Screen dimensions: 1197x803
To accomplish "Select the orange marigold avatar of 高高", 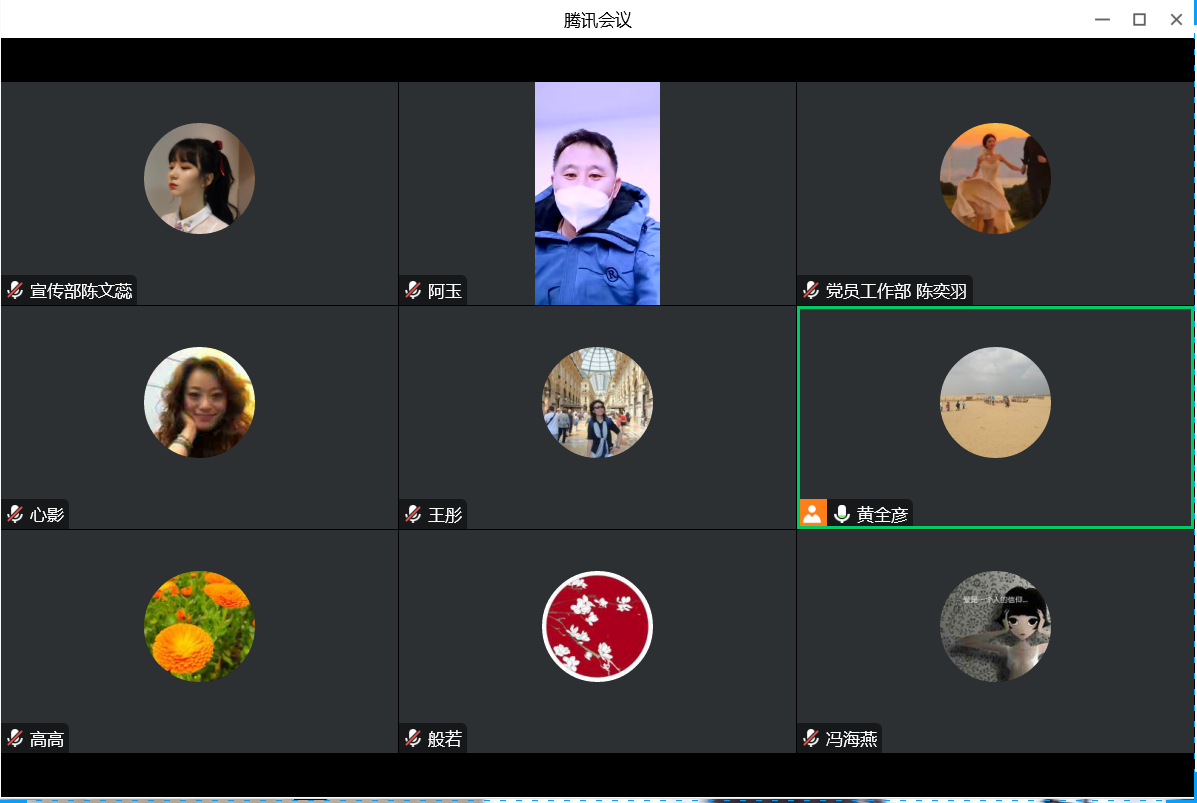I will (x=199, y=626).
